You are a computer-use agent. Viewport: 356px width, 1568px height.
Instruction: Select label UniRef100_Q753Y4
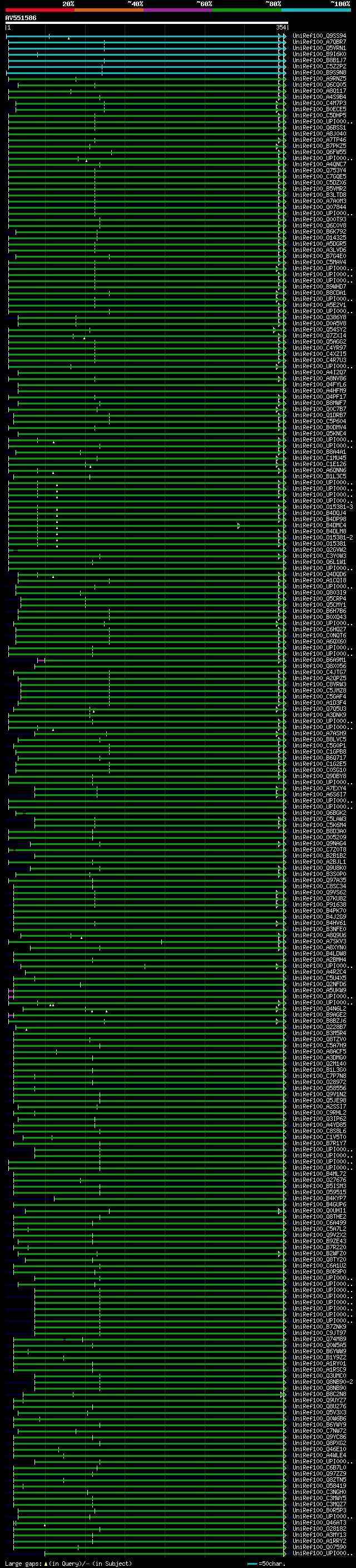[319, 170]
